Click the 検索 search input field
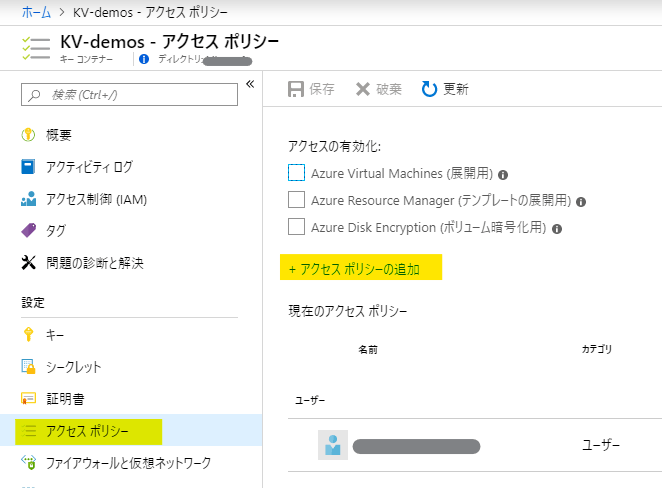 pos(130,94)
